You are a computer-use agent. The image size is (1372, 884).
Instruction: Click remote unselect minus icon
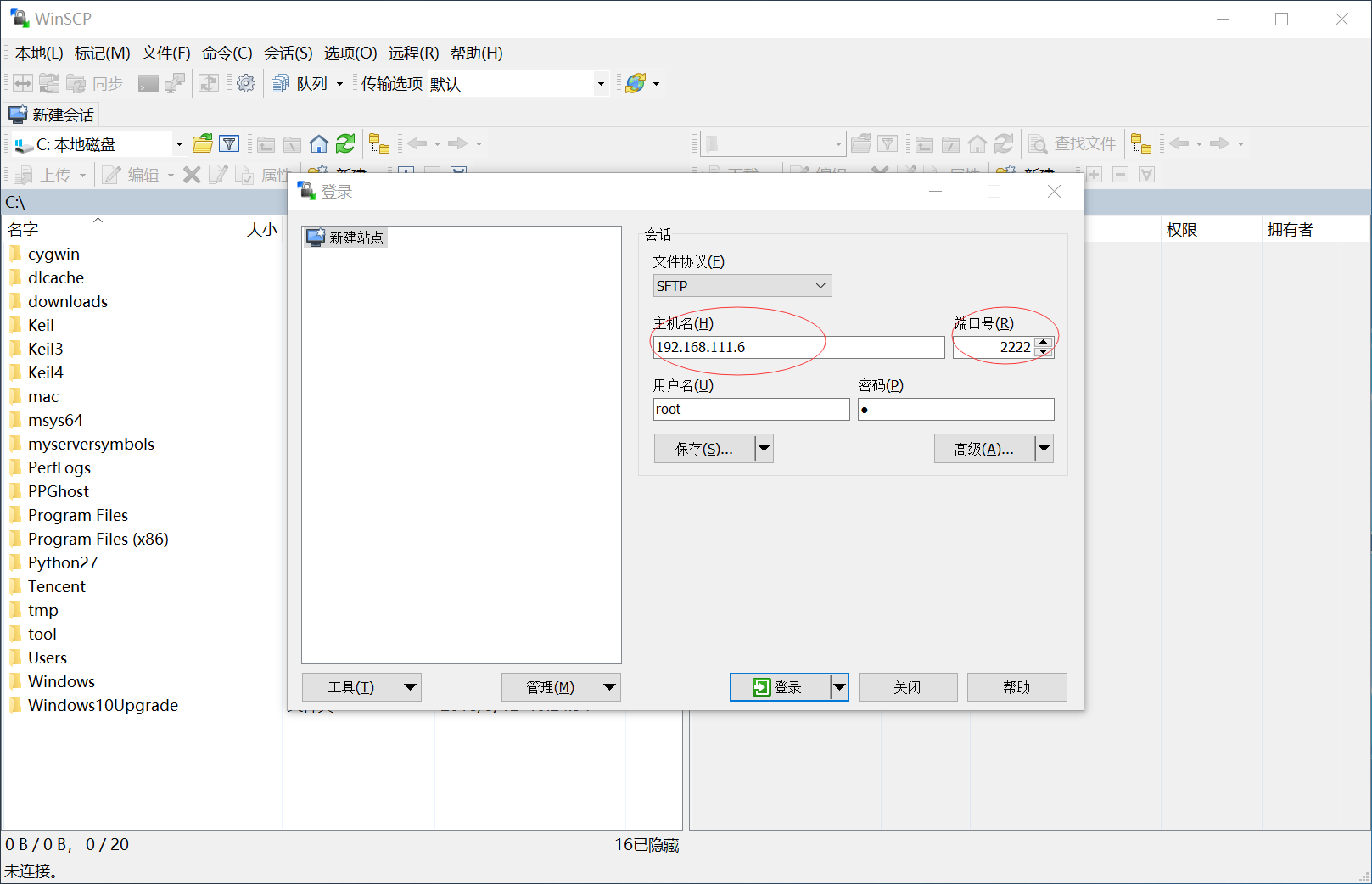tap(1121, 175)
